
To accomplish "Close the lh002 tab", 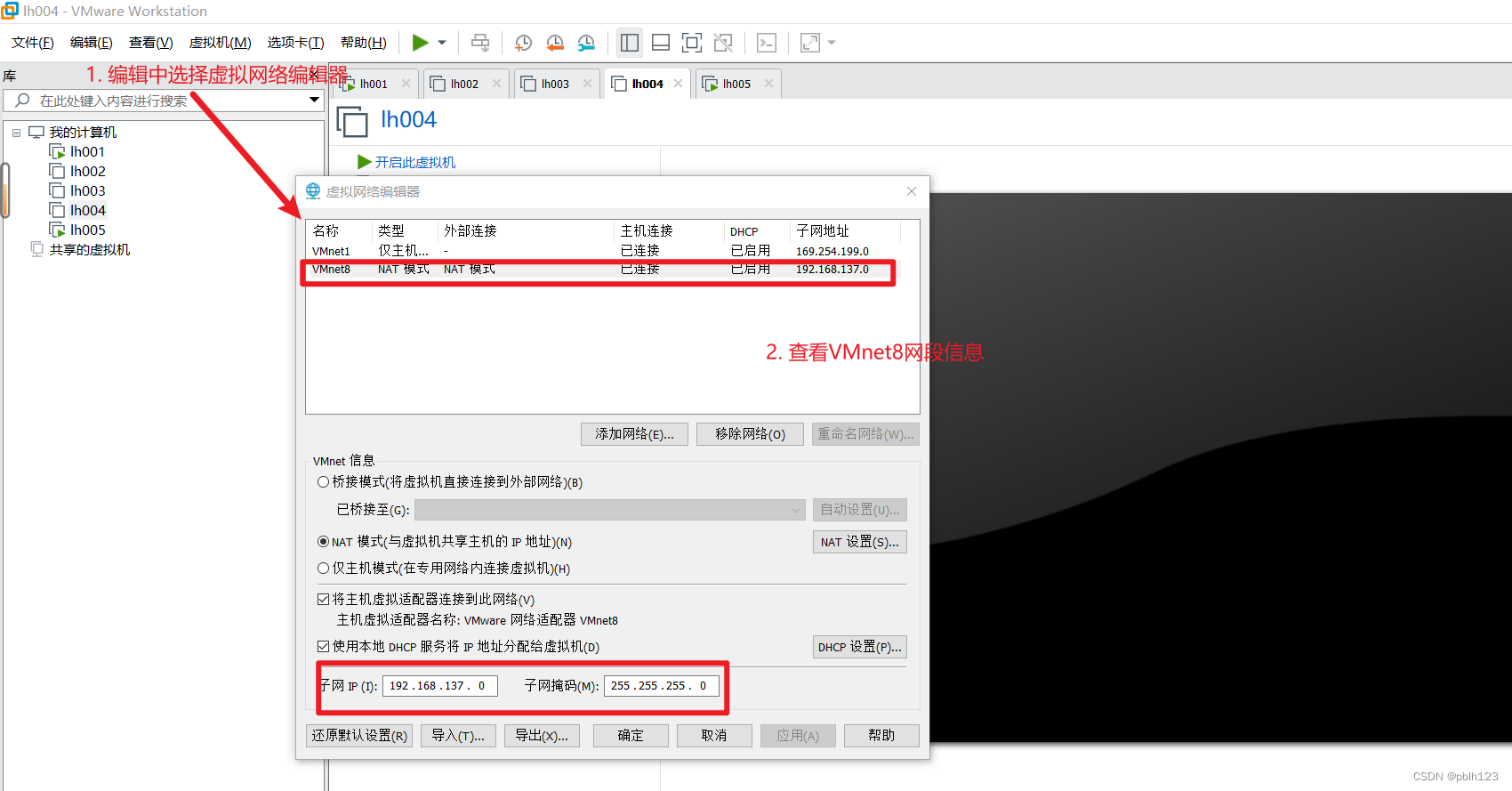I will tap(497, 84).
